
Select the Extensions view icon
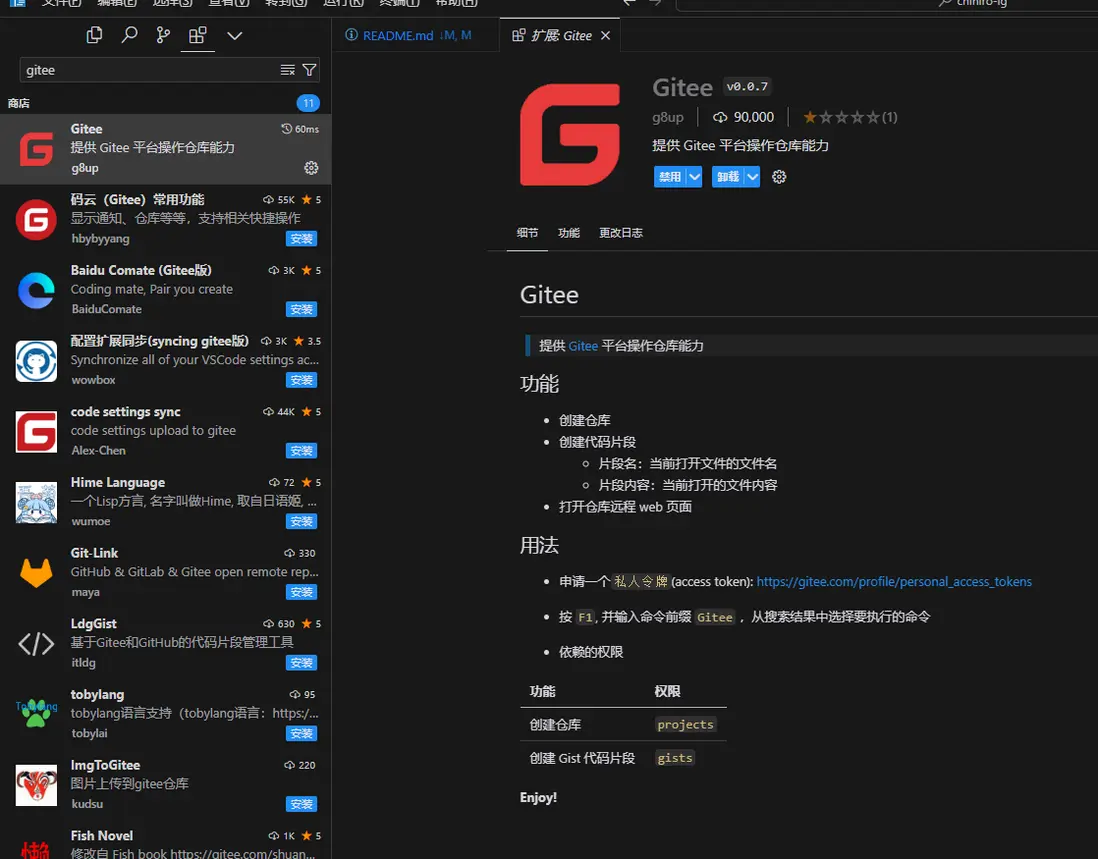click(197, 35)
